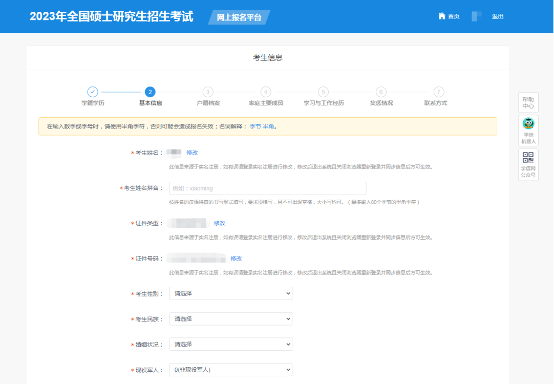
Task: Open the 字节 半角 explanation link
Action: (x=262, y=126)
